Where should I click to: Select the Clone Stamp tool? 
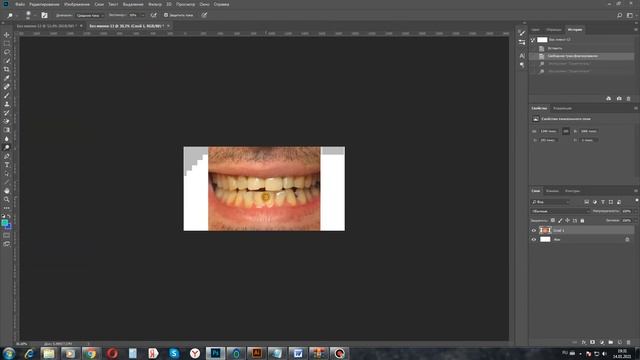7,104
